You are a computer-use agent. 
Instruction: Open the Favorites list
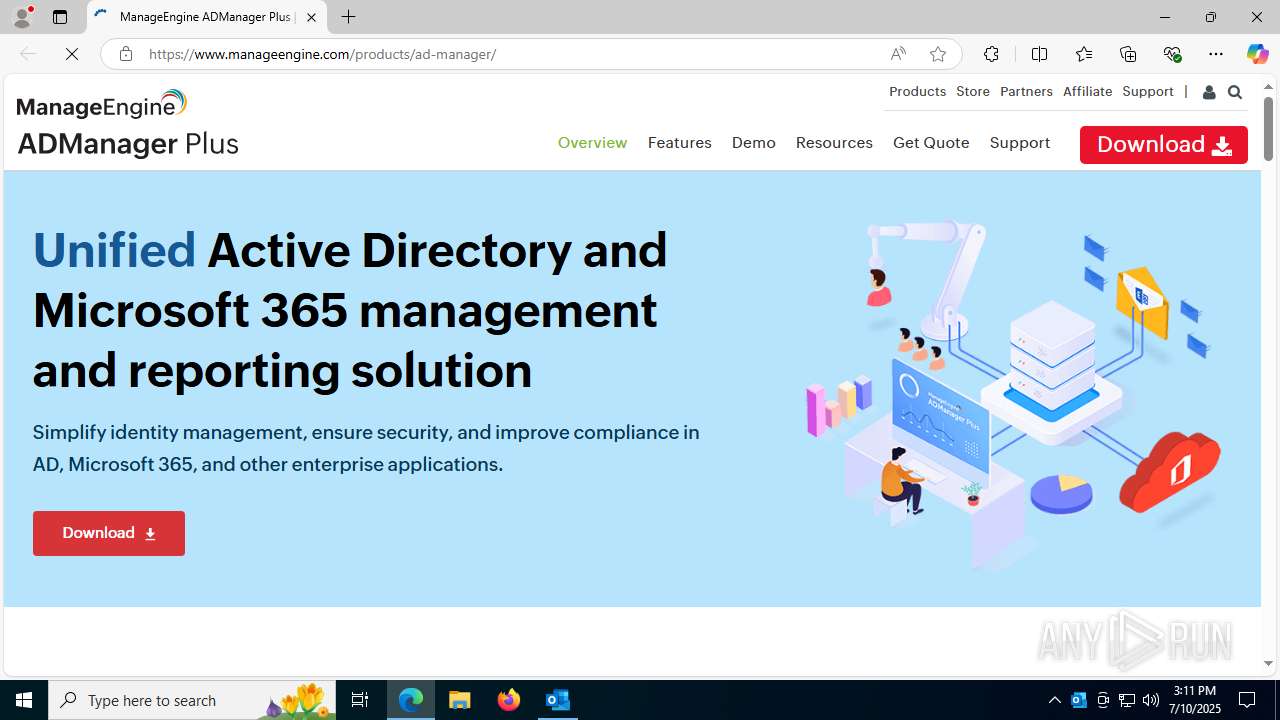pyautogui.click(x=1084, y=54)
